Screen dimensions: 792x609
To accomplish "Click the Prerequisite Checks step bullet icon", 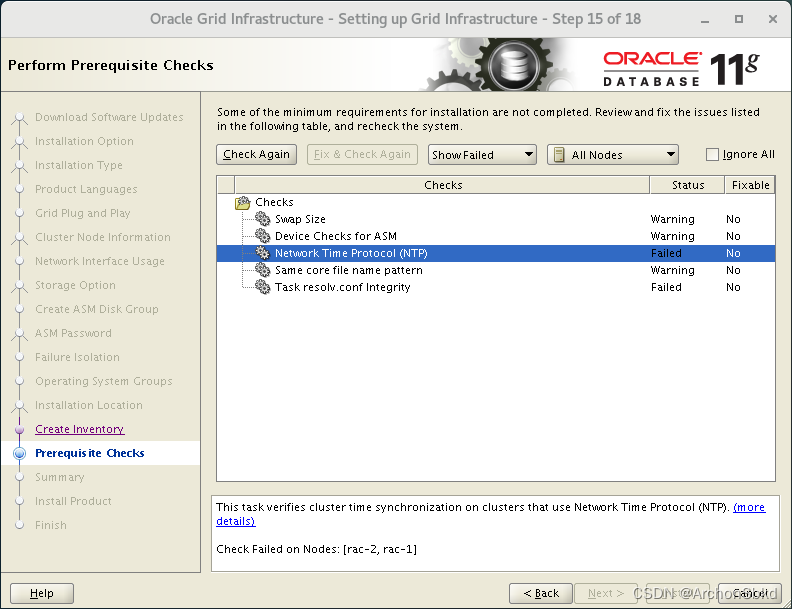I will 19,453.
